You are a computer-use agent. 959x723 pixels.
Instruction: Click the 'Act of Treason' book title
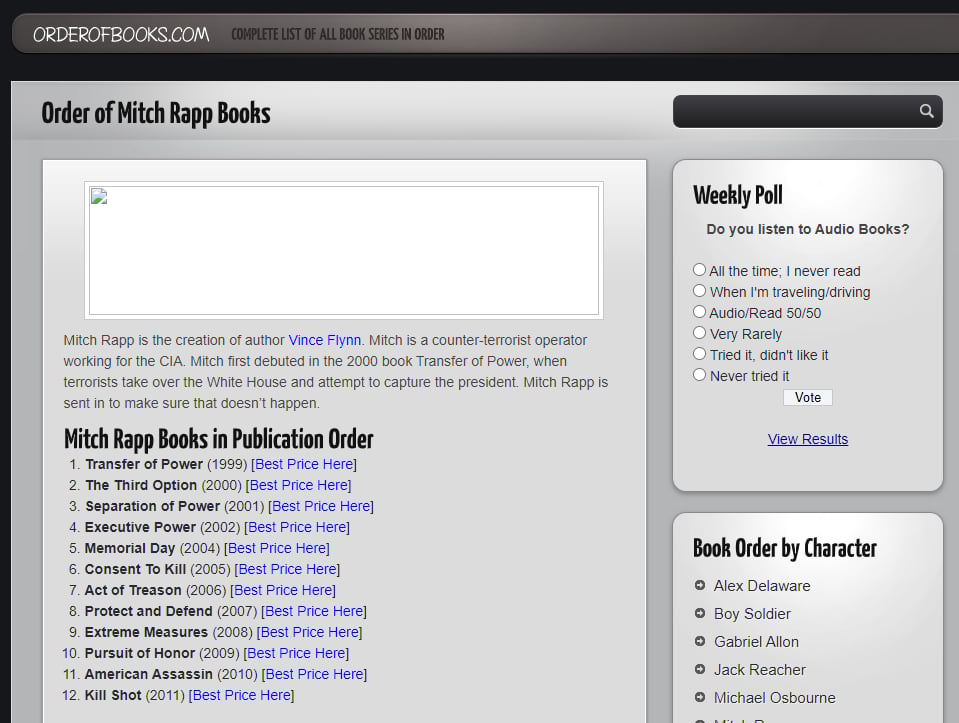[x=133, y=590]
